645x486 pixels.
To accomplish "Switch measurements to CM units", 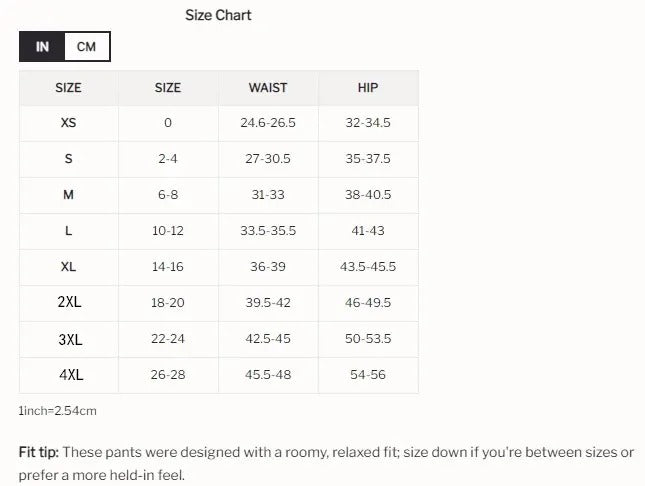I will coord(87,47).
